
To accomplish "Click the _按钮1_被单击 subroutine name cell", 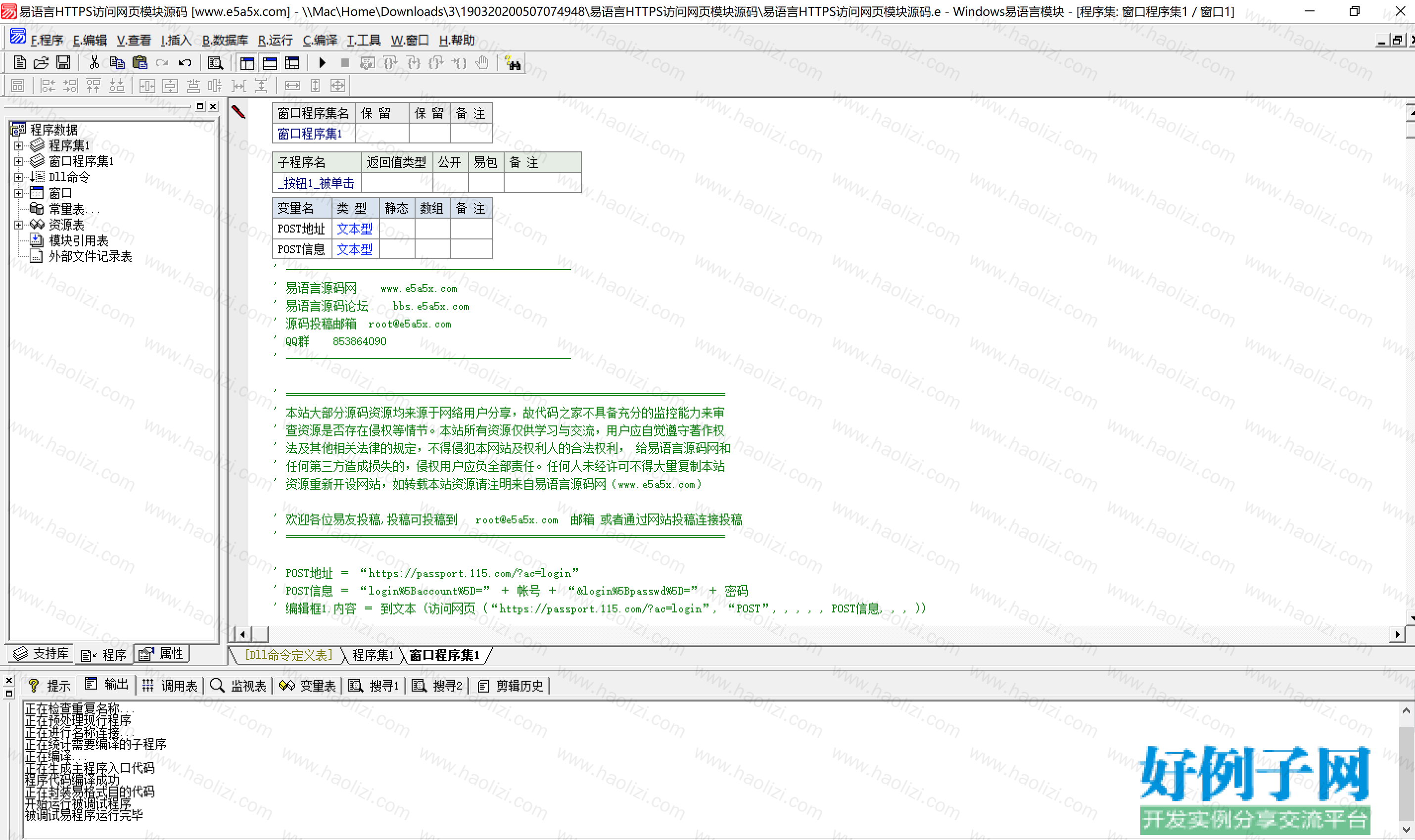I will (x=316, y=184).
